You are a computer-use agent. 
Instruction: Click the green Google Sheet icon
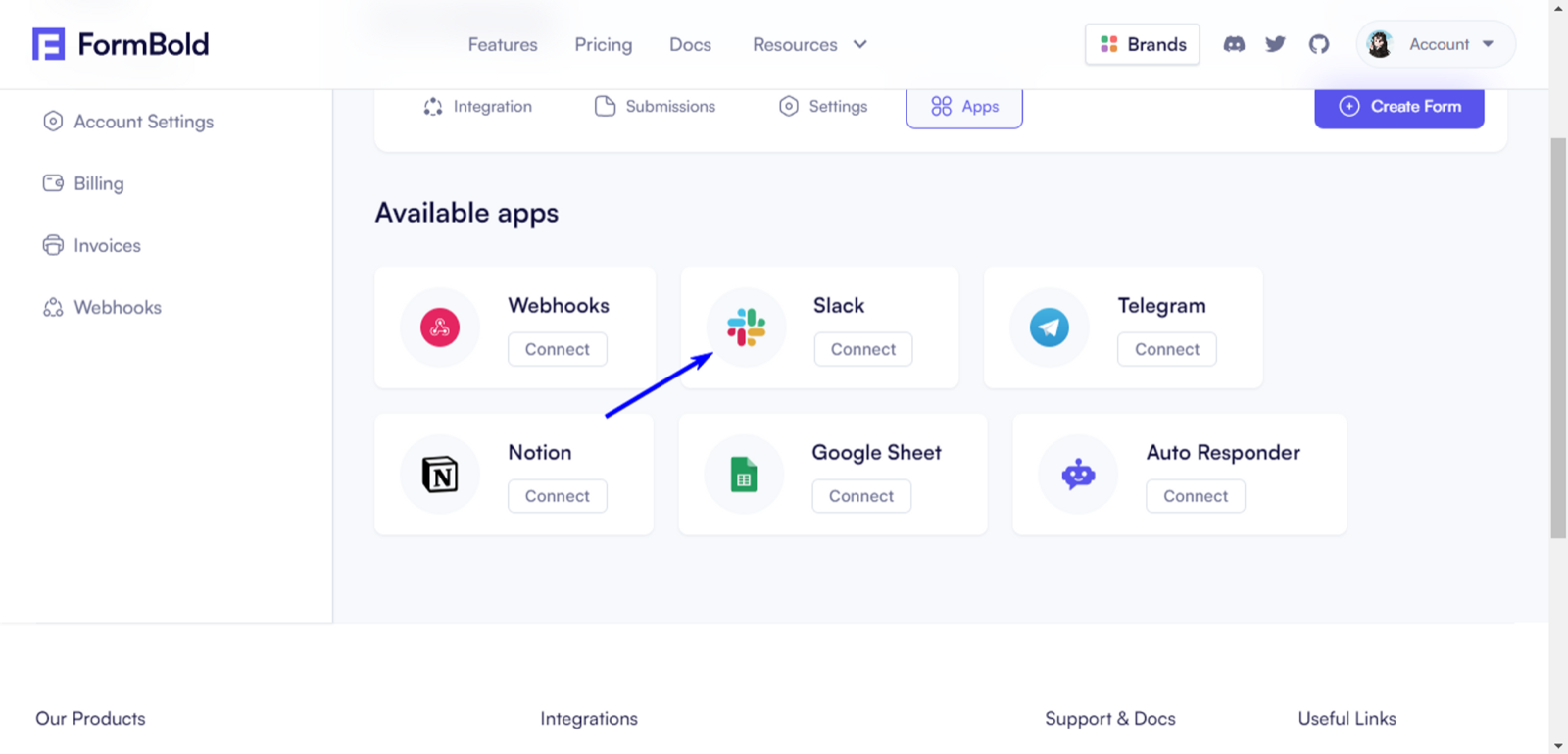(x=744, y=475)
